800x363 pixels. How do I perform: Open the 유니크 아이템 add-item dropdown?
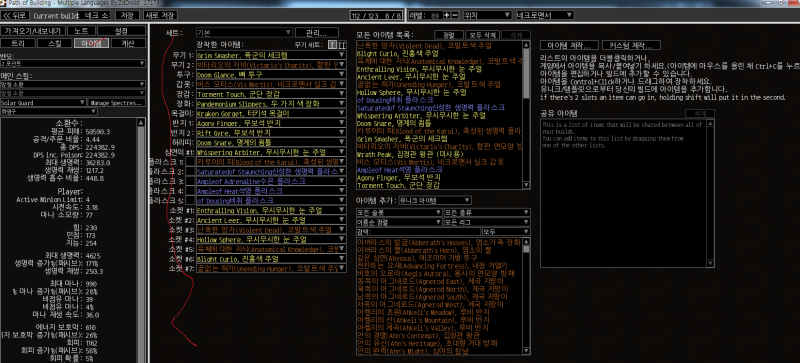point(435,200)
